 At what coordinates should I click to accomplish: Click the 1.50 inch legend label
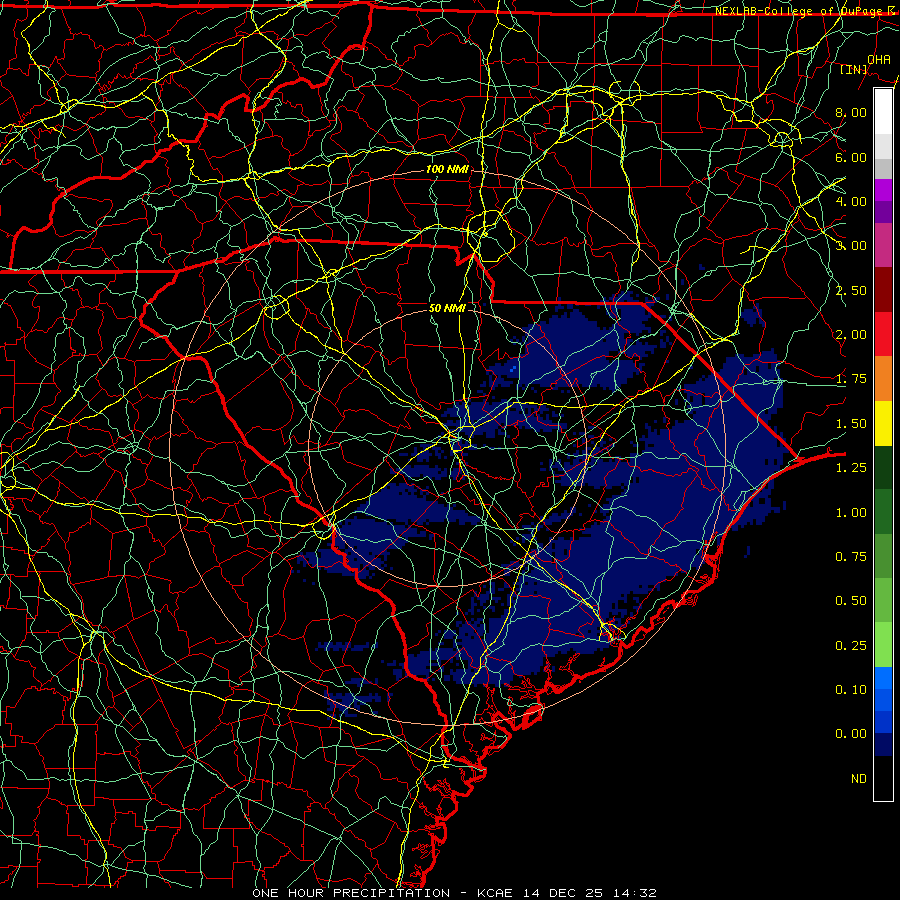[x=851, y=424]
